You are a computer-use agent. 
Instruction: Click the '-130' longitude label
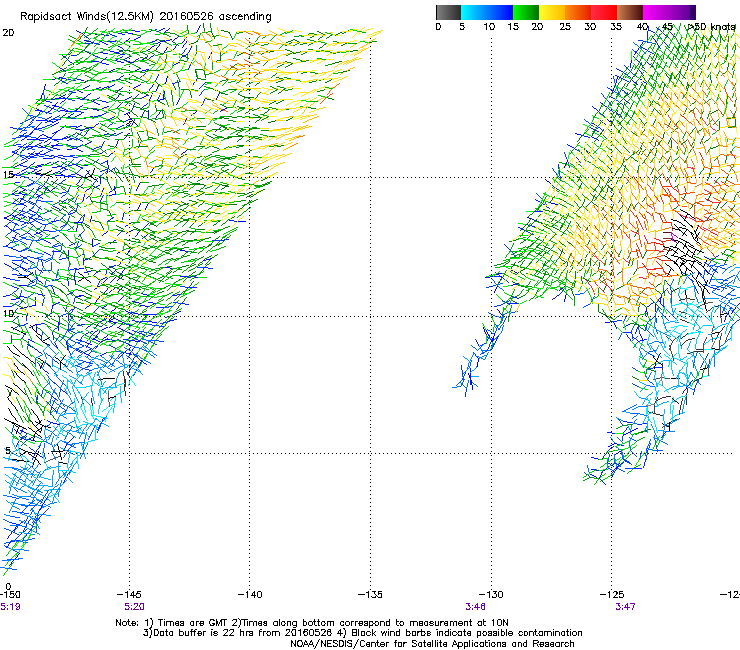491,594
